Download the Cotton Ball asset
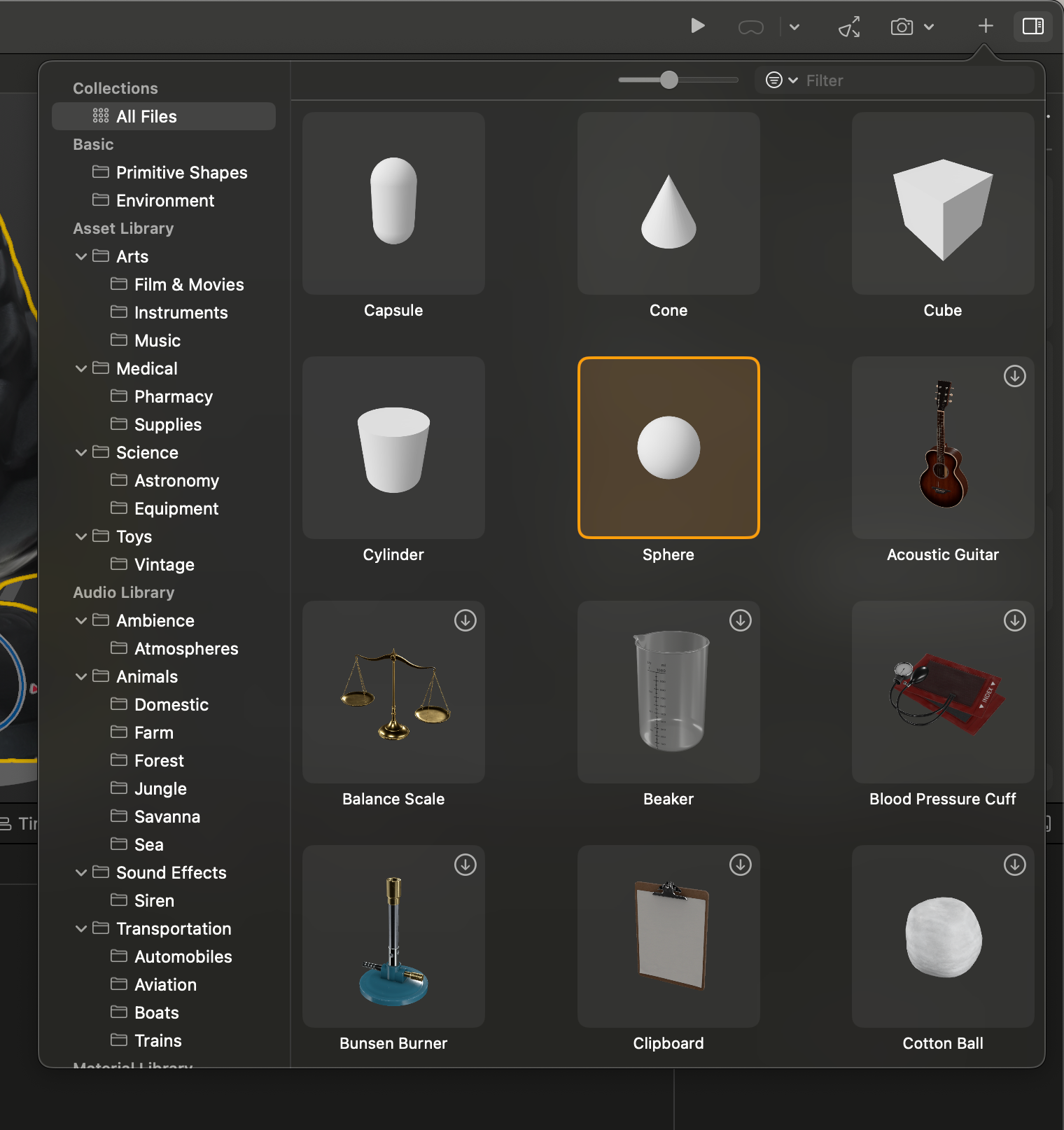This screenshot has width=1064, height=1130. (1015, 865)
